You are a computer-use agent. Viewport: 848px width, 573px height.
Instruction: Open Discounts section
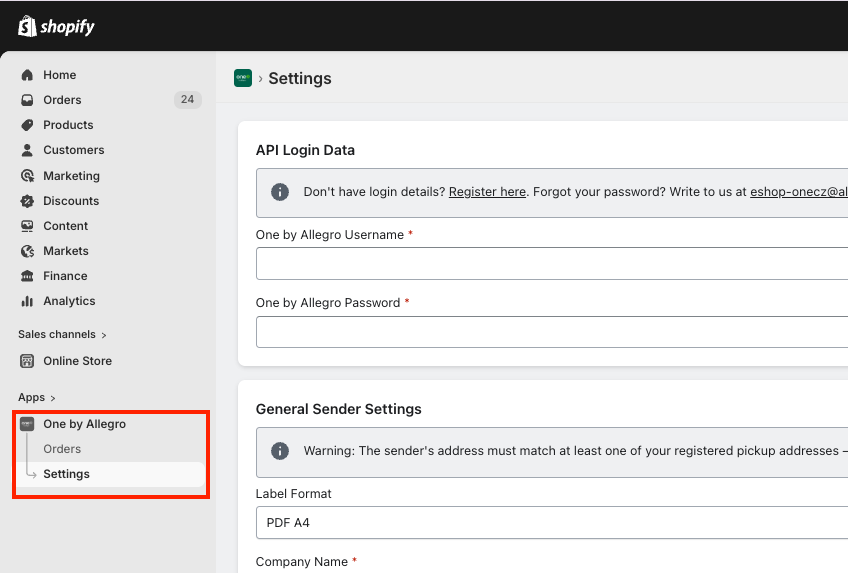(71, 201)
